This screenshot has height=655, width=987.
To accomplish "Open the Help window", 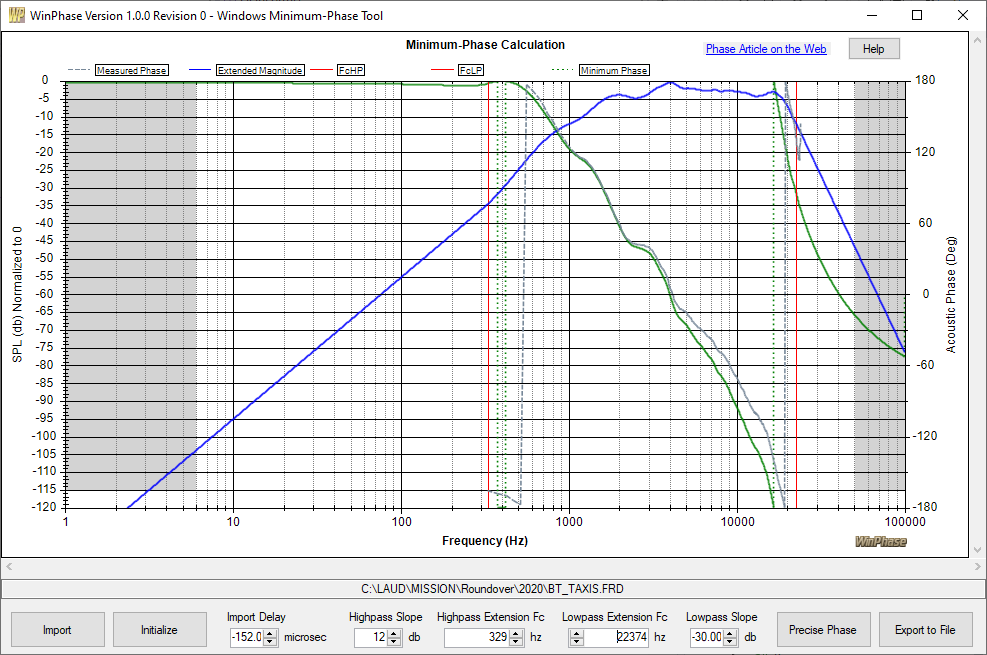I will (873, 48).
